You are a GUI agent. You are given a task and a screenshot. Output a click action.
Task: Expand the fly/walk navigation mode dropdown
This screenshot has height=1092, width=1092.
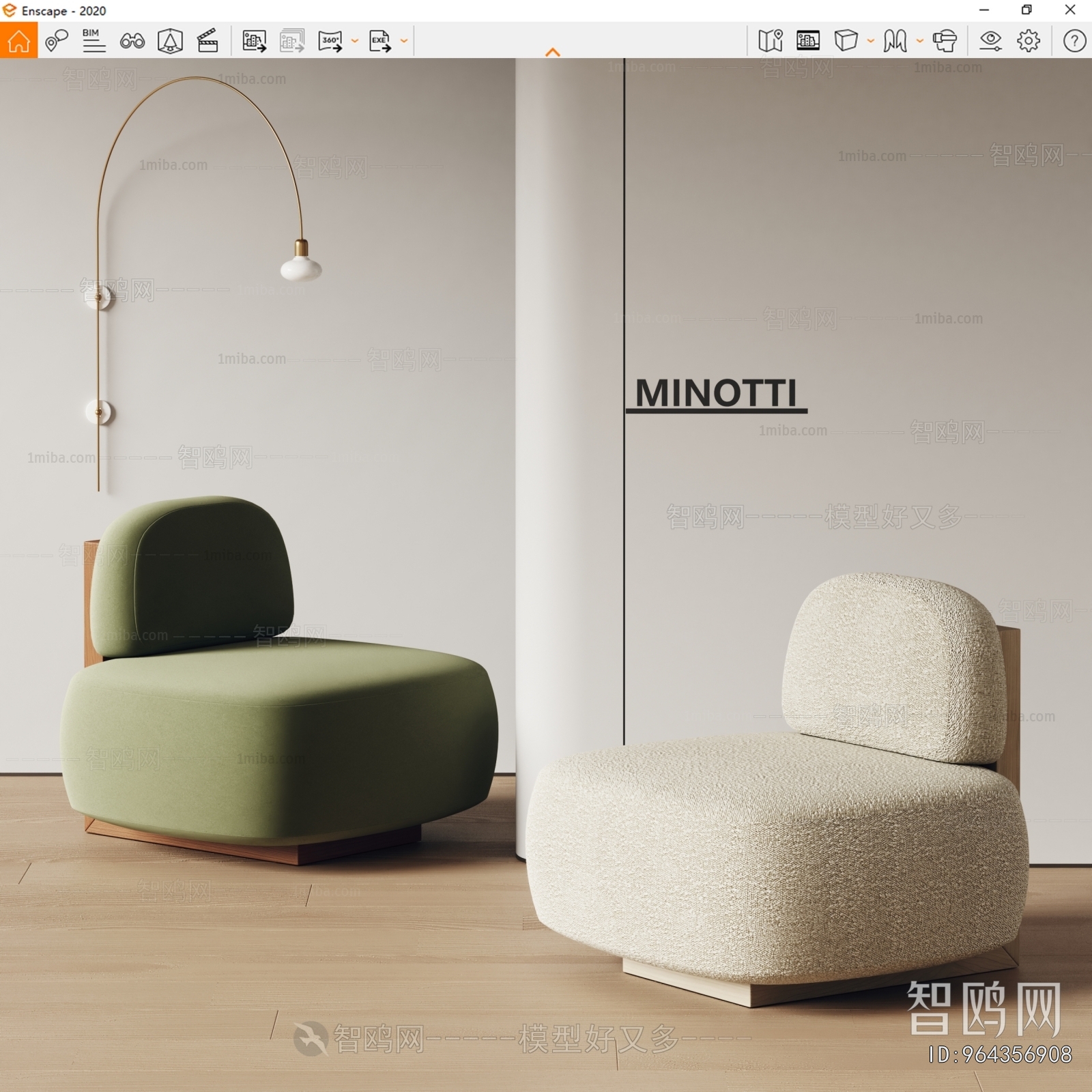coord(920,41)
